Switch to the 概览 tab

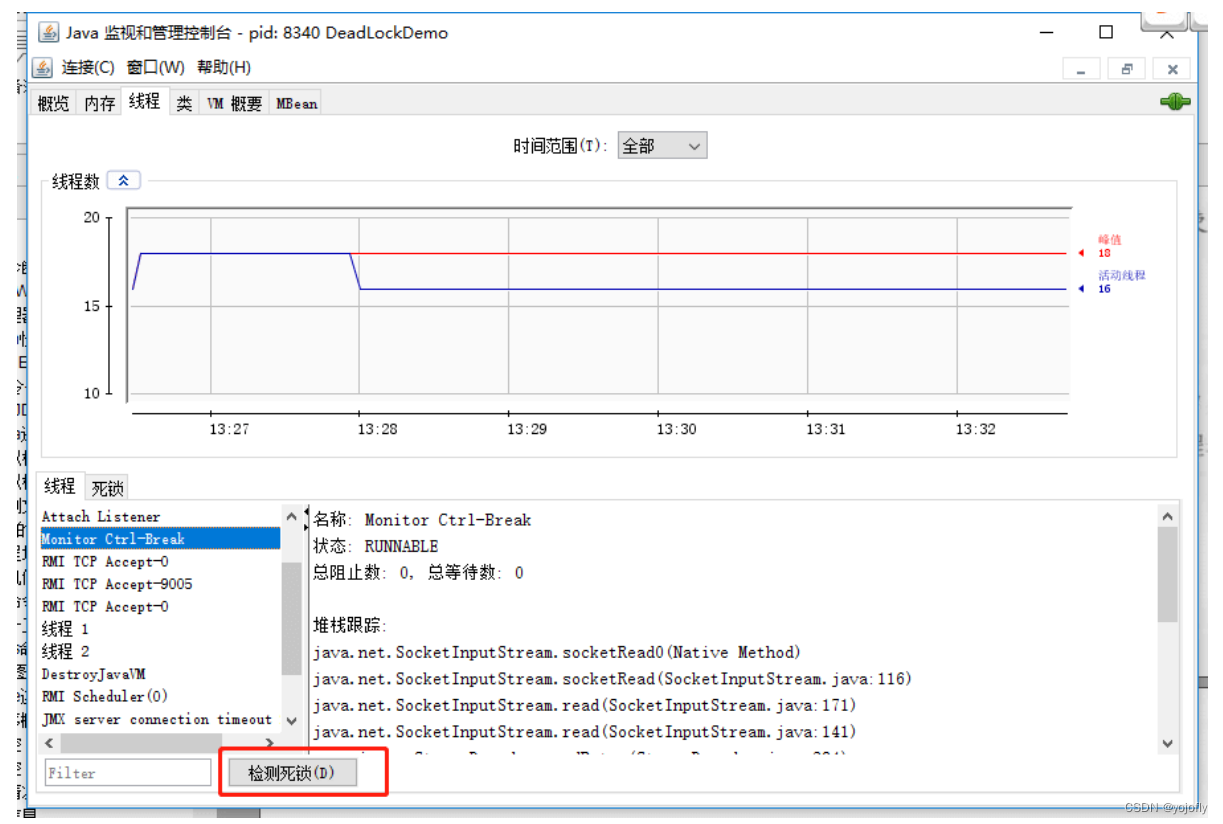54,103
